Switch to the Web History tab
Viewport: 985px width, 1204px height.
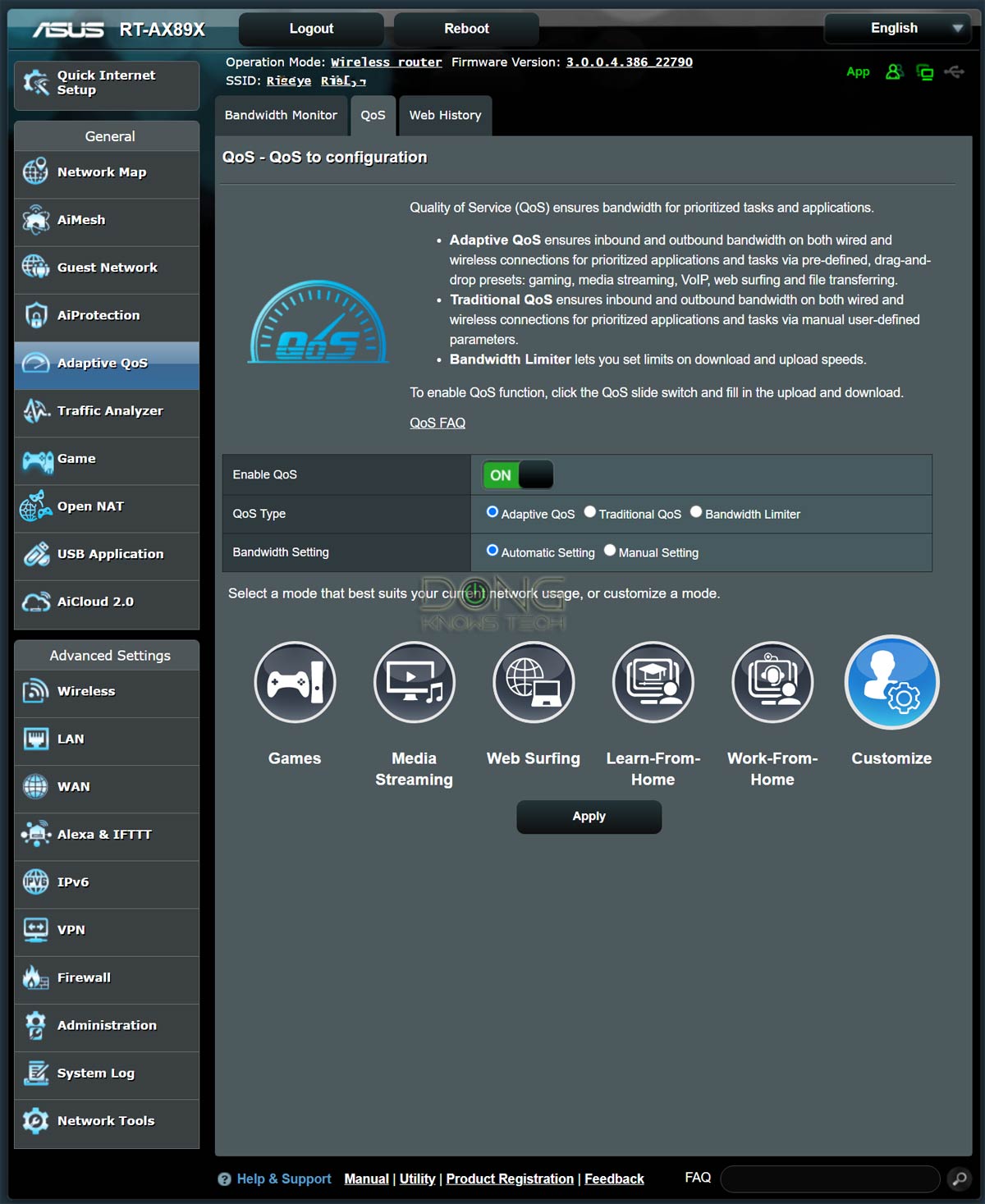pyautogui.click(x=445, y=116)
